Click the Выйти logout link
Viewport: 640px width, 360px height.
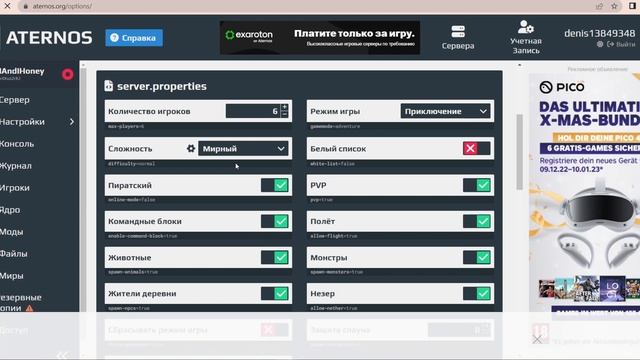coord(621,44)
